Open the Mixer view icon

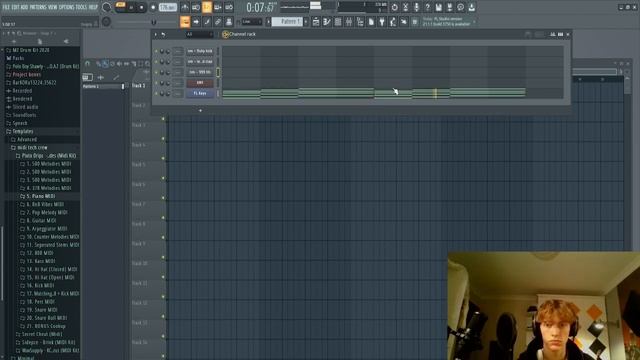pos(349,22)
